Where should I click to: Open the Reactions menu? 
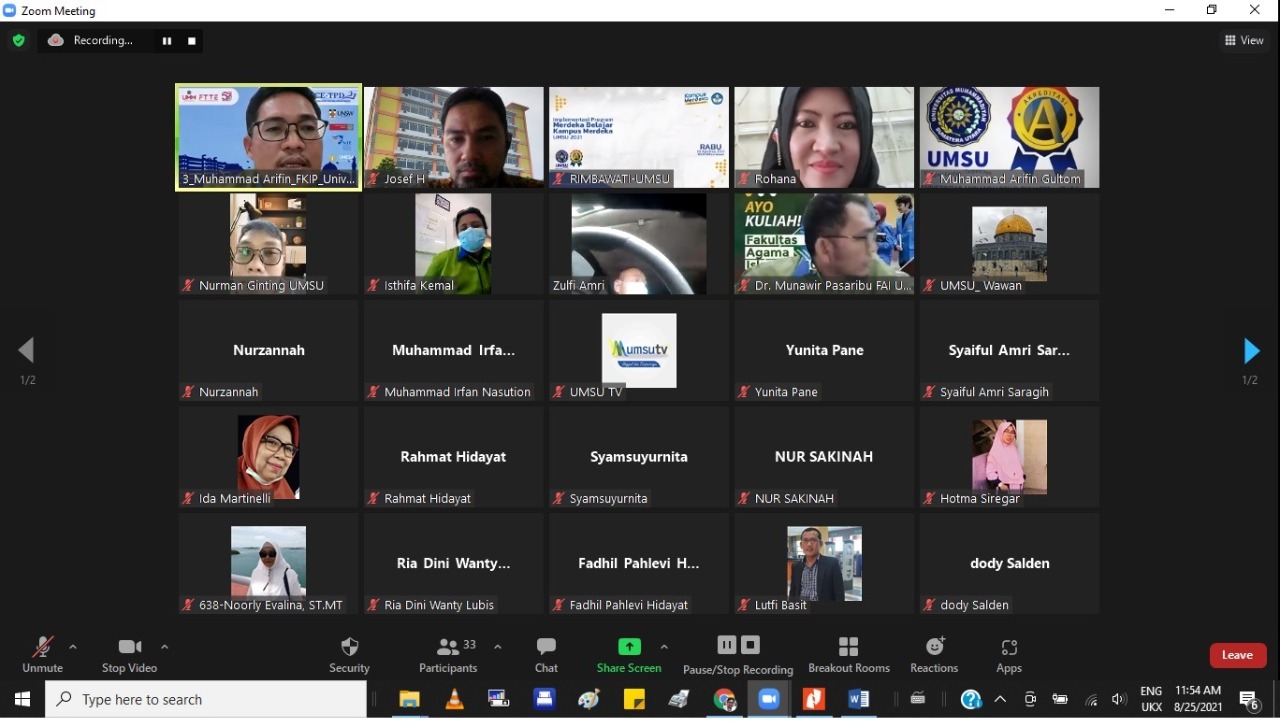coord(934,654)
